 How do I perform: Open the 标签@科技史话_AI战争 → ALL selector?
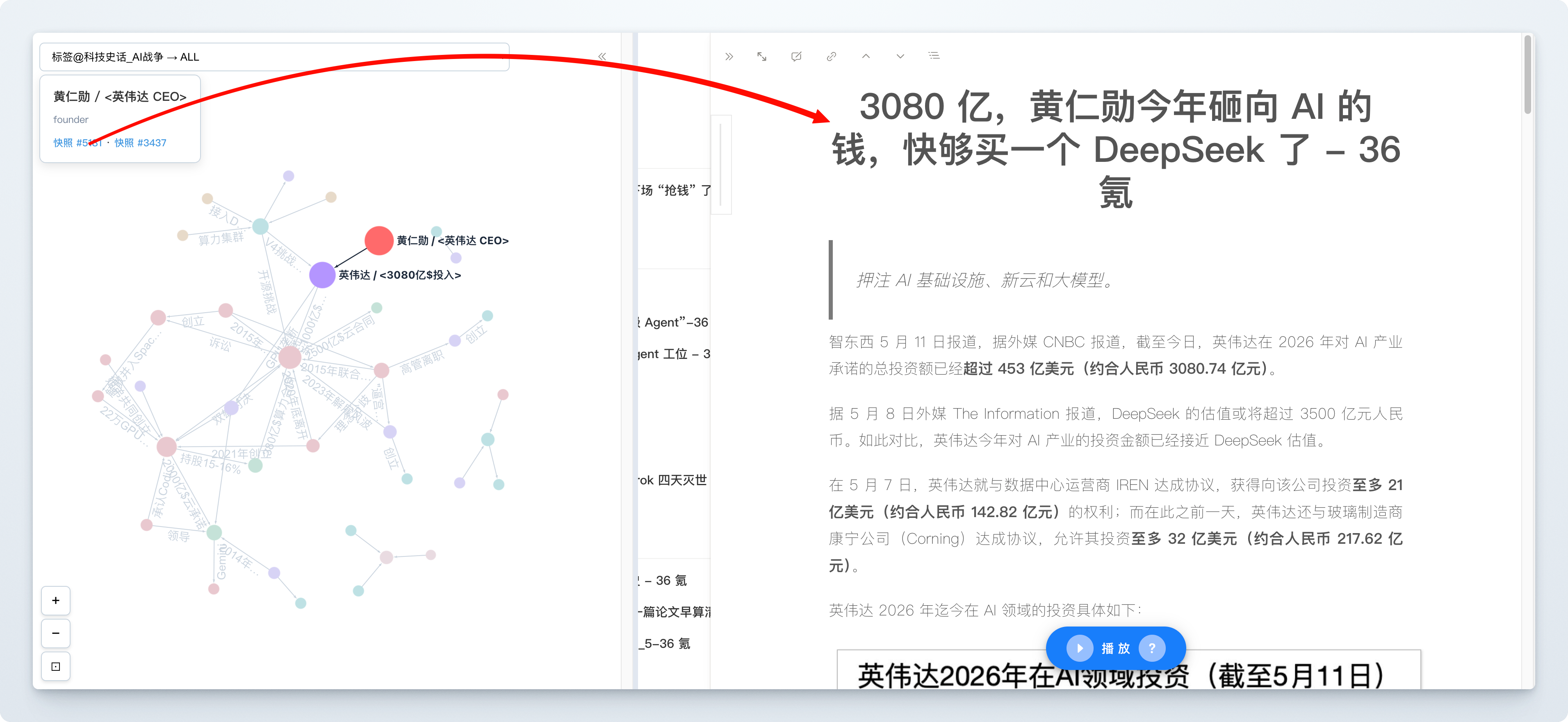274,57
